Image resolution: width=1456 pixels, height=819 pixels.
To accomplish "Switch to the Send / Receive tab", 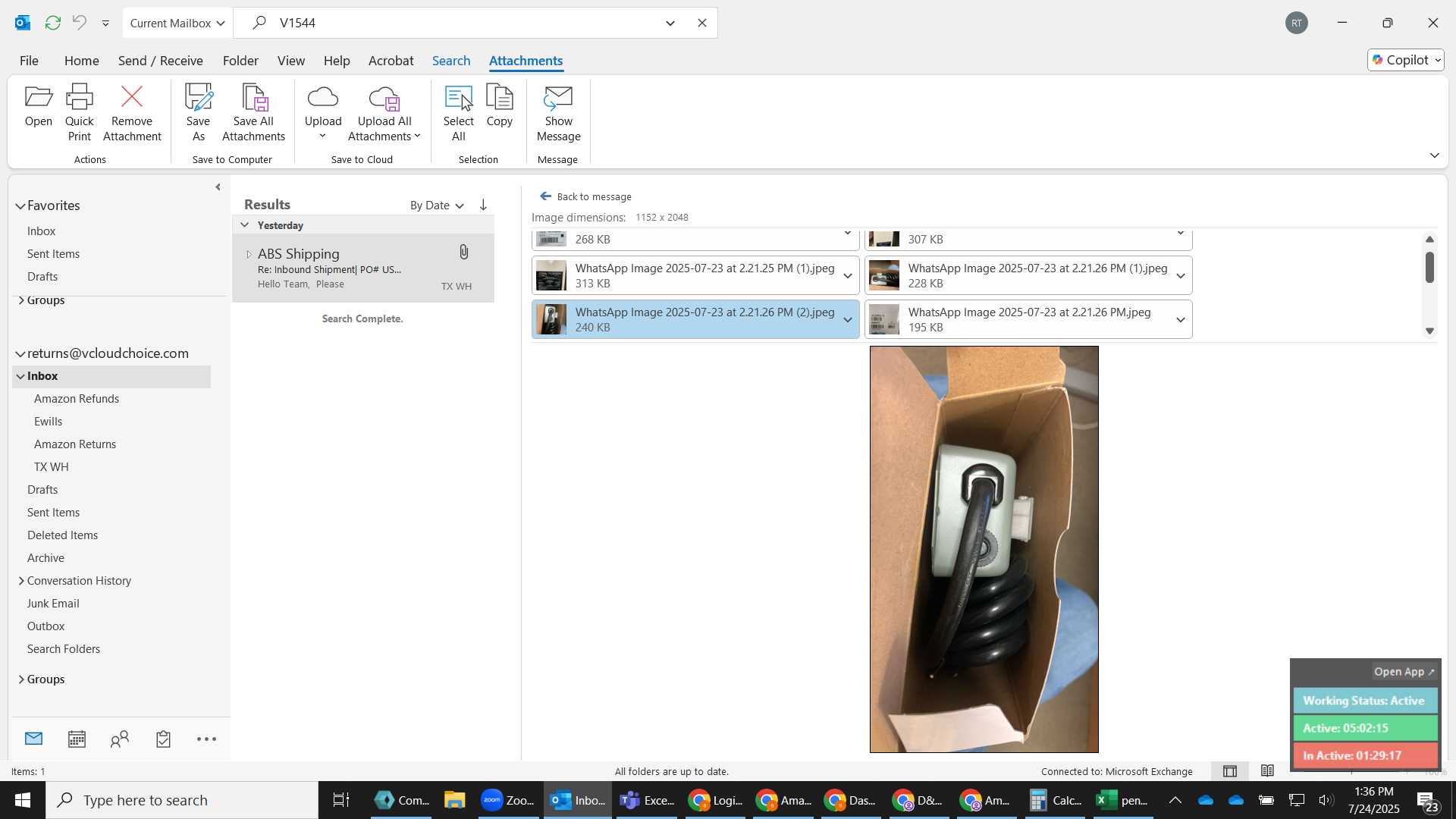I will 160,61.
